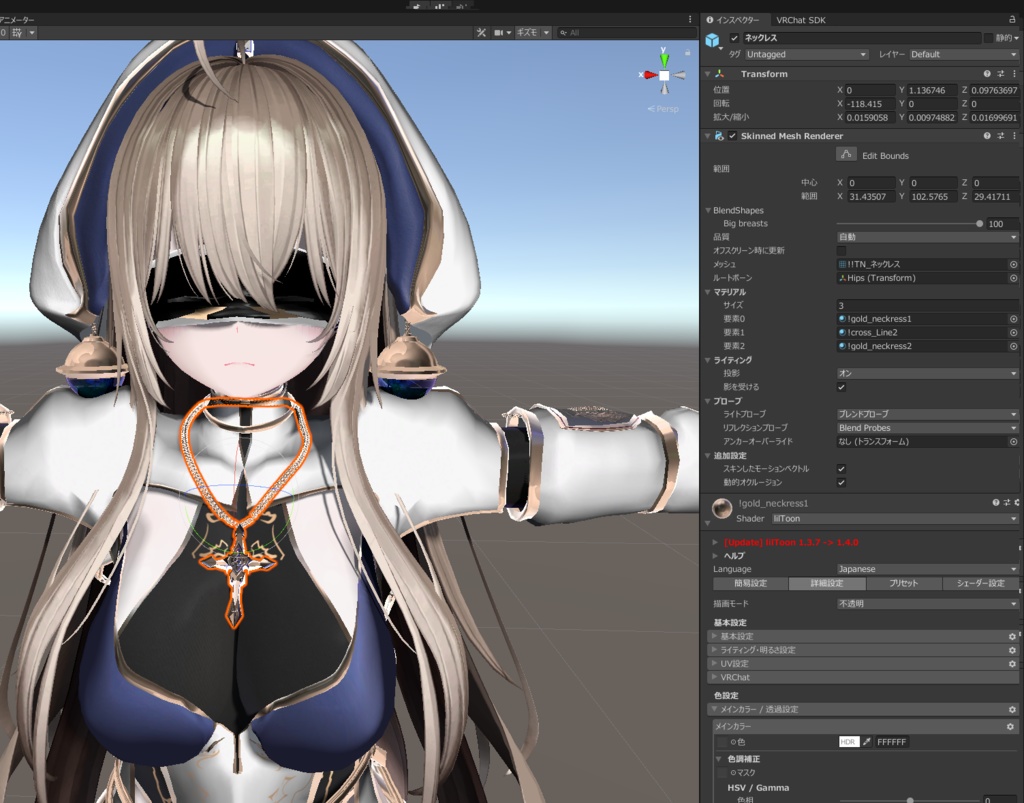Click the Edit Bounds tool button
1024x803 pixels.
846,155
